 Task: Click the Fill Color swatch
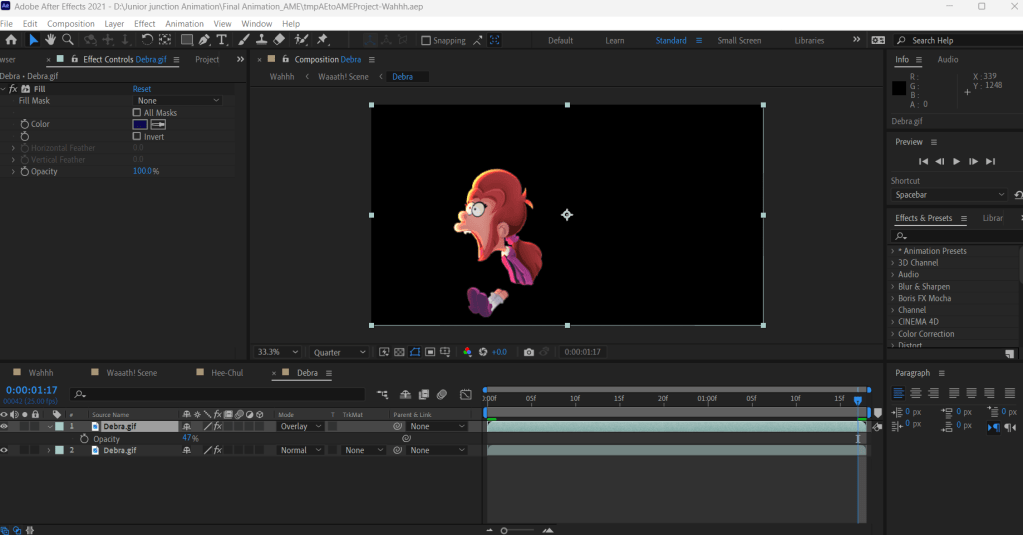140,125
